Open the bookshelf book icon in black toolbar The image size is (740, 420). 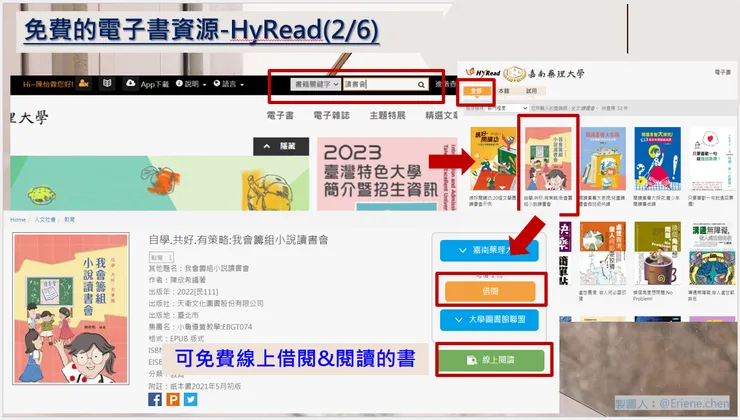click(107, 84)
